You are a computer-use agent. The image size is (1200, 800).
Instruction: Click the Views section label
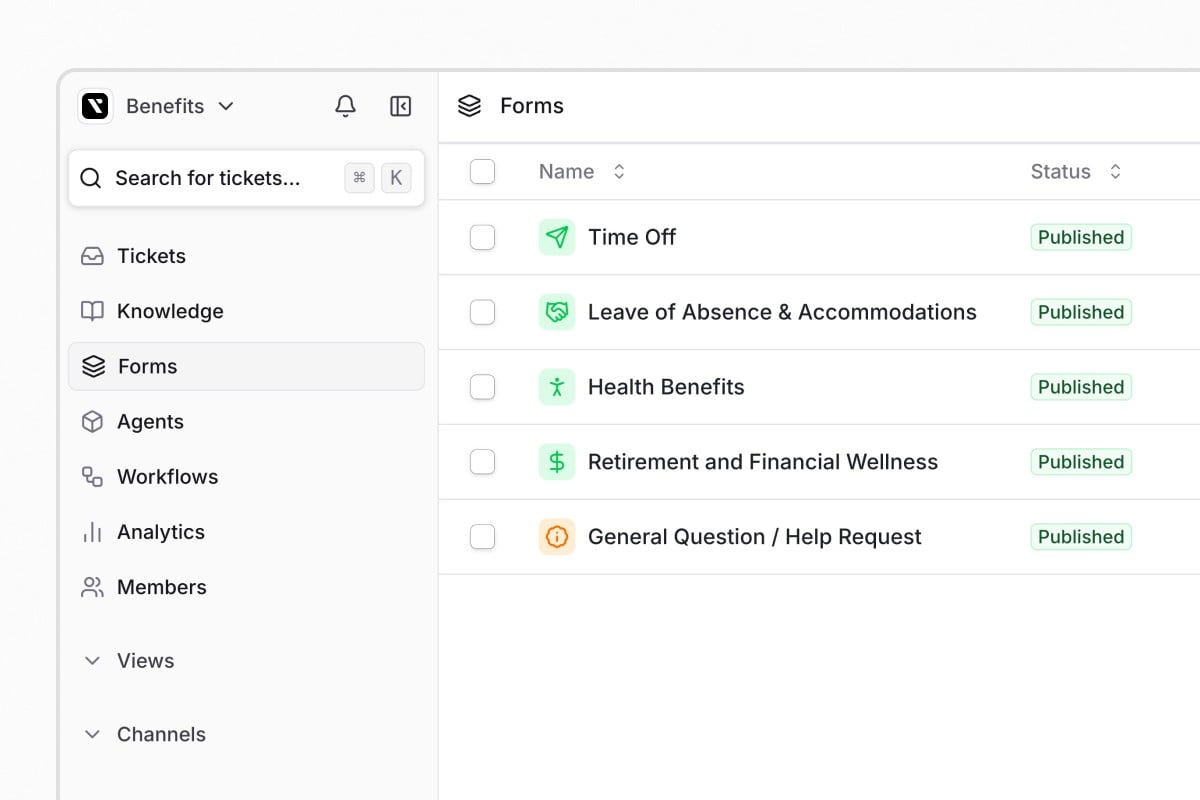pos(146,661)
